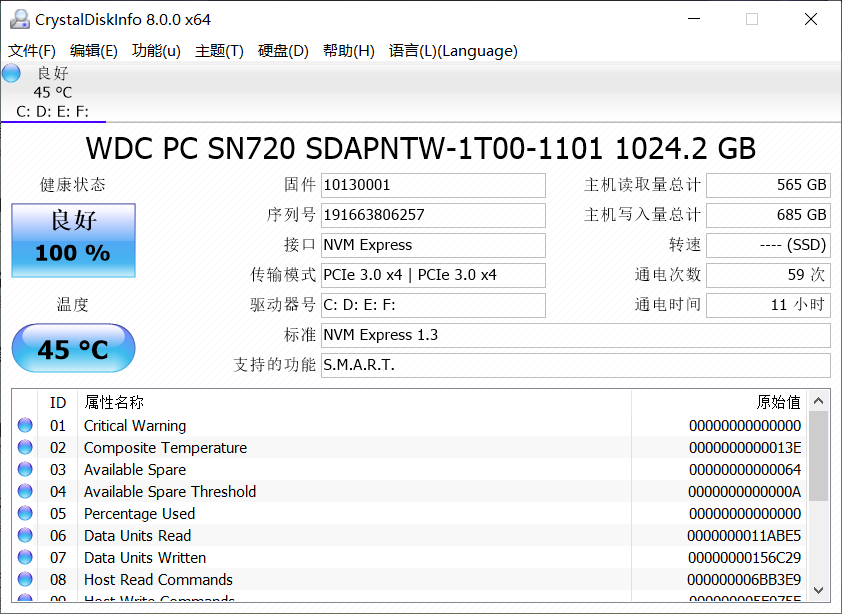842x614 pixels.
Task: Open the 语言(L)(Language) menu
Action: (453, 51)
